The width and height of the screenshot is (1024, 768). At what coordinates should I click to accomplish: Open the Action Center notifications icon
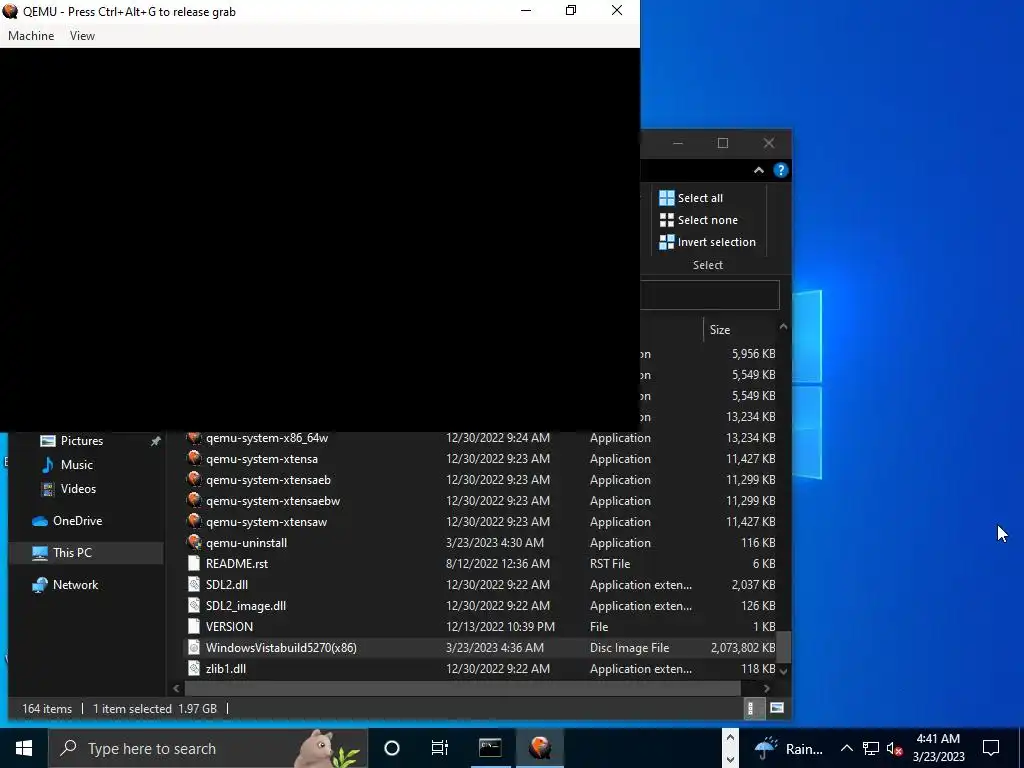991,748
